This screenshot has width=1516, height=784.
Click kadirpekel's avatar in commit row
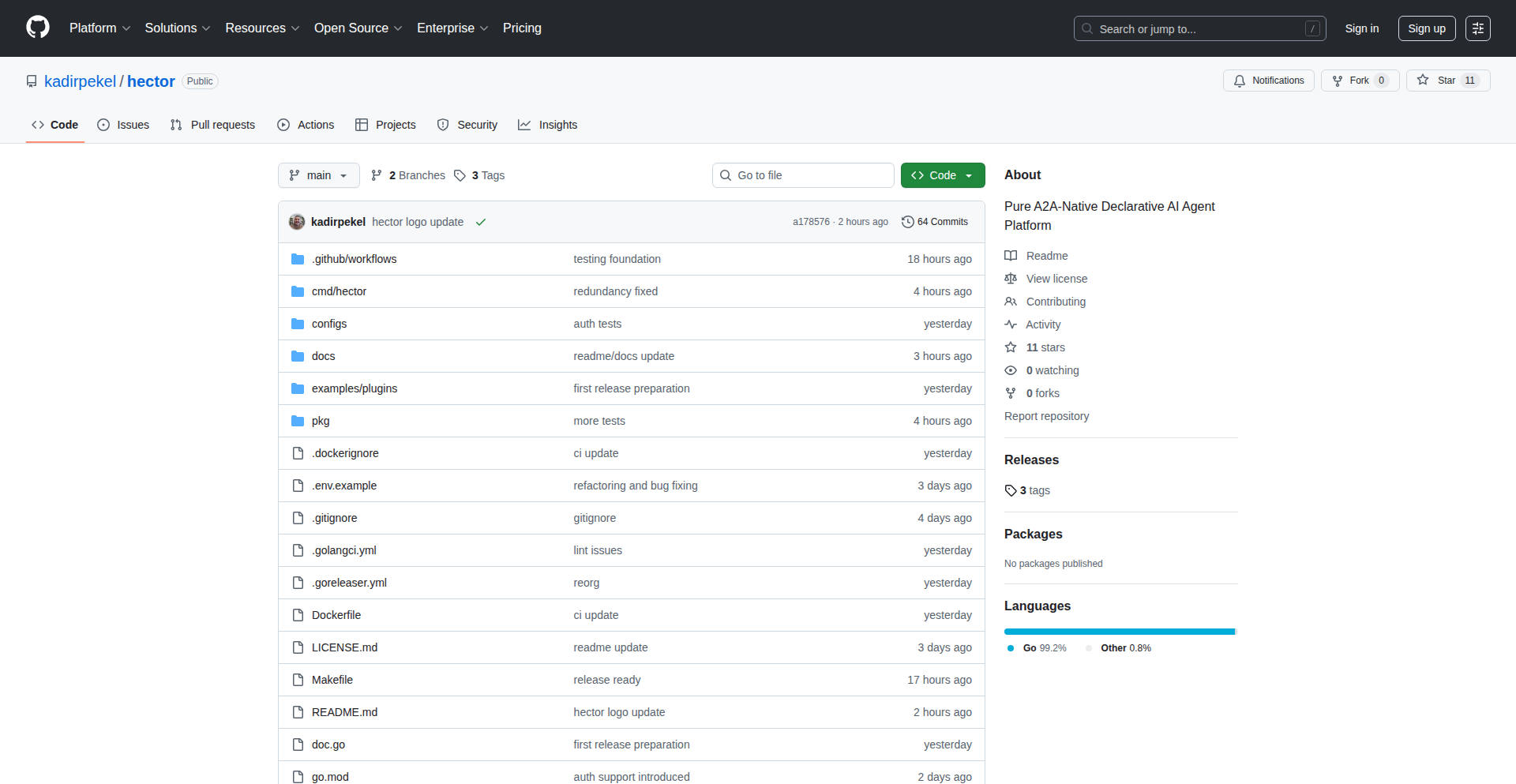click(297, 222)
